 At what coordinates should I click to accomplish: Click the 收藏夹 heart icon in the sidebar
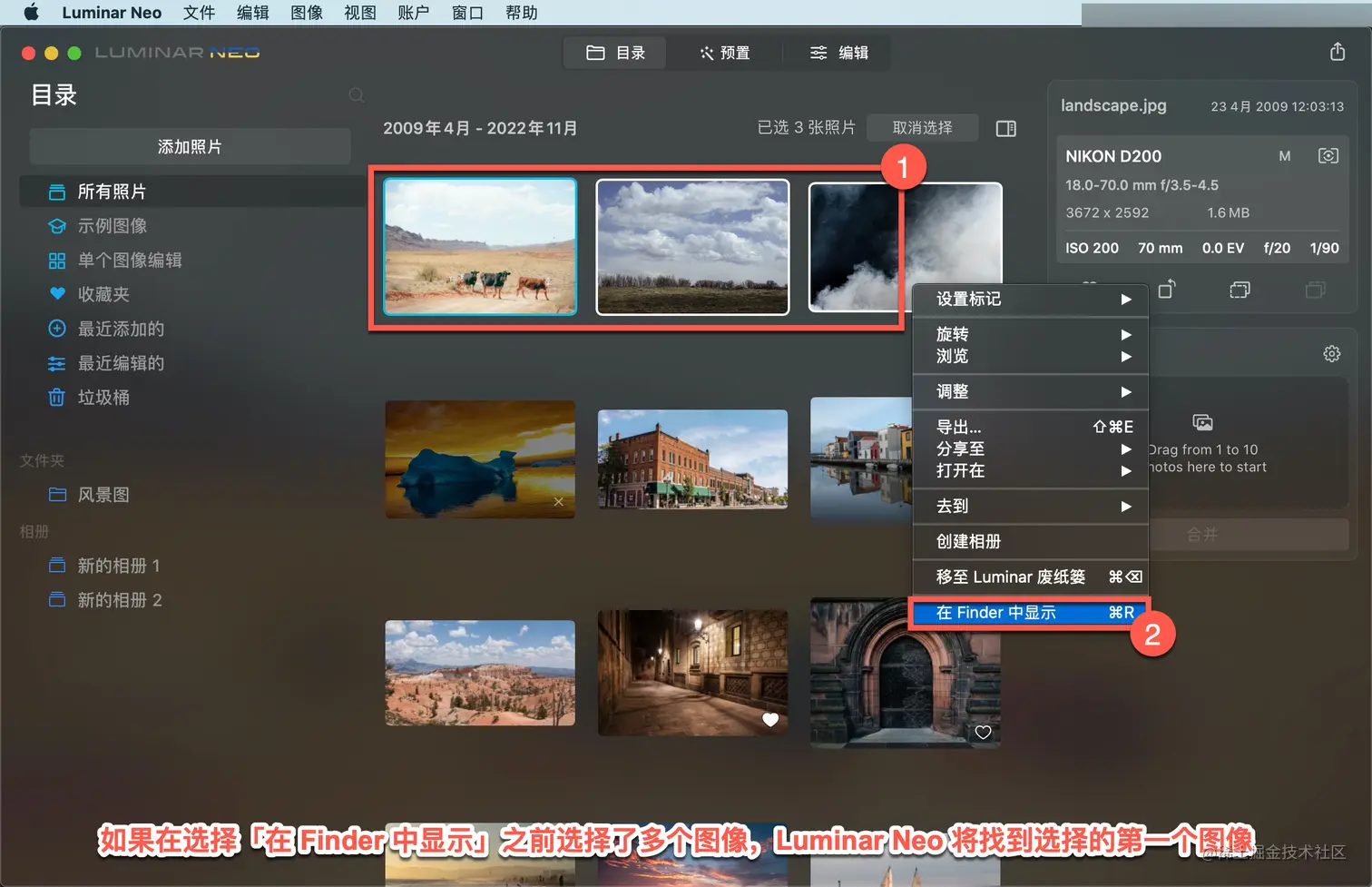(x=56, y=294)
